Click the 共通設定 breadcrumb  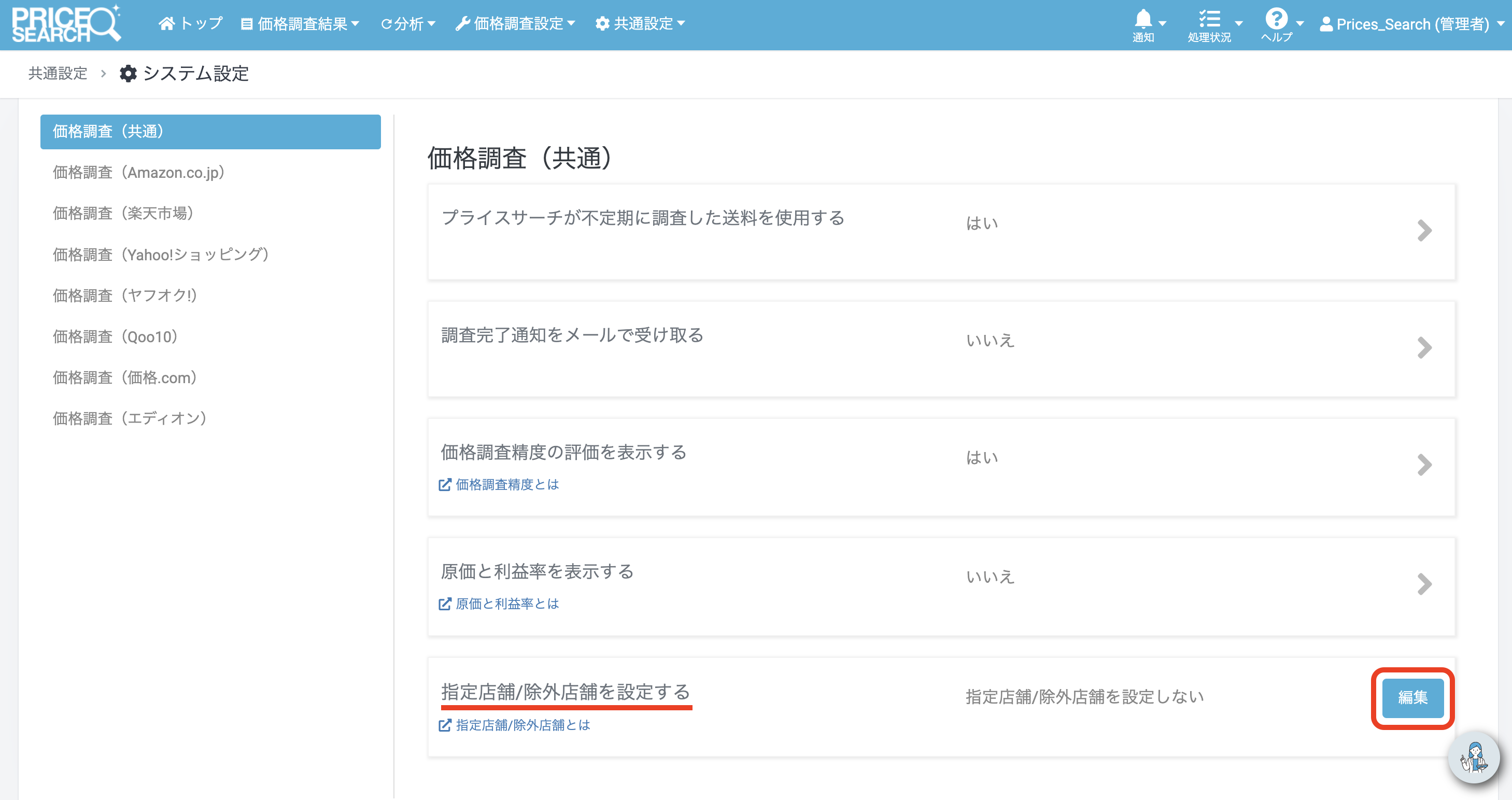pyautogui.click(x=58, y=74)
